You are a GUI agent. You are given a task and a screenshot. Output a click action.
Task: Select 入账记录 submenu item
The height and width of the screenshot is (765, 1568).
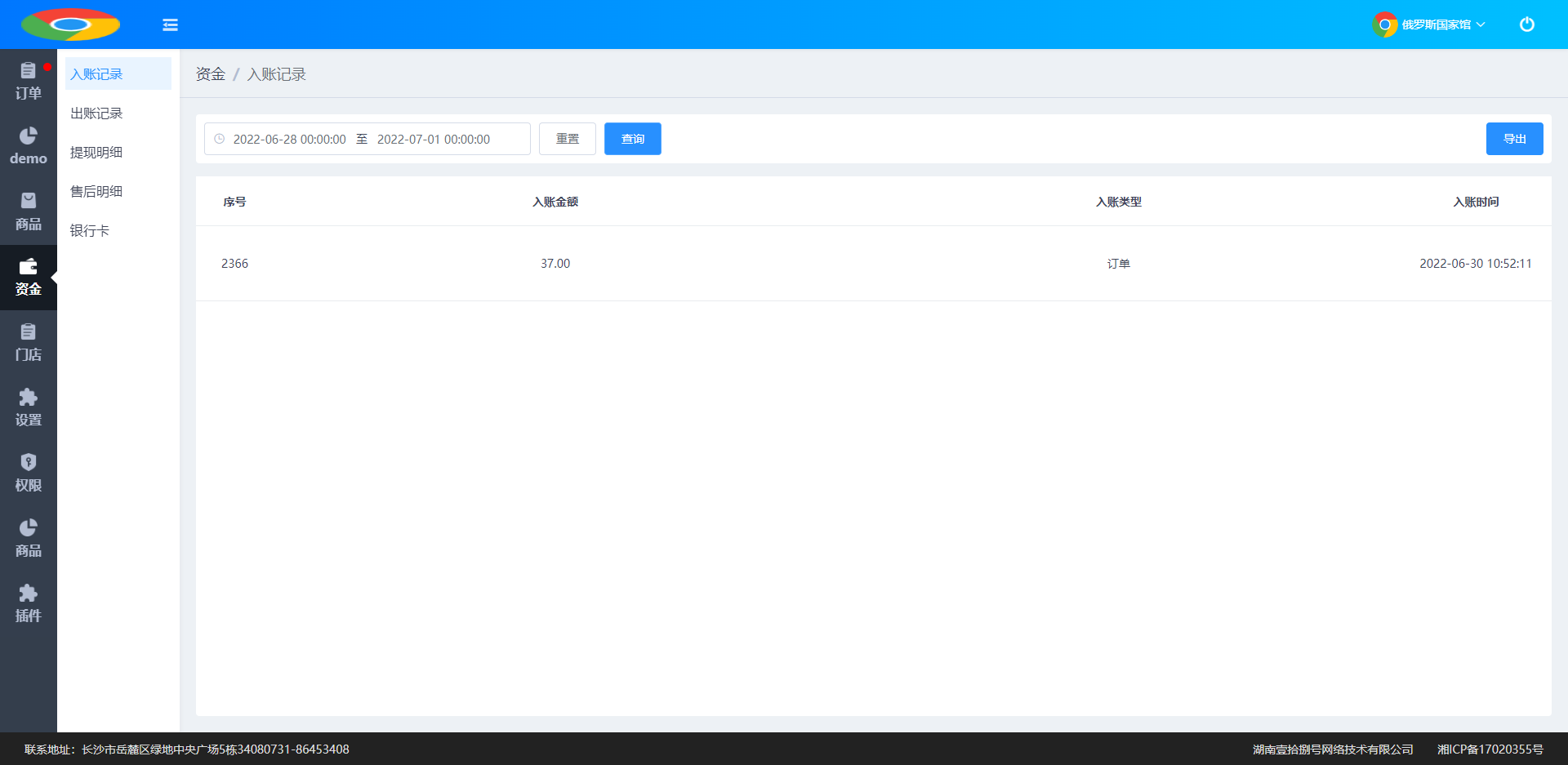point(118,73)
